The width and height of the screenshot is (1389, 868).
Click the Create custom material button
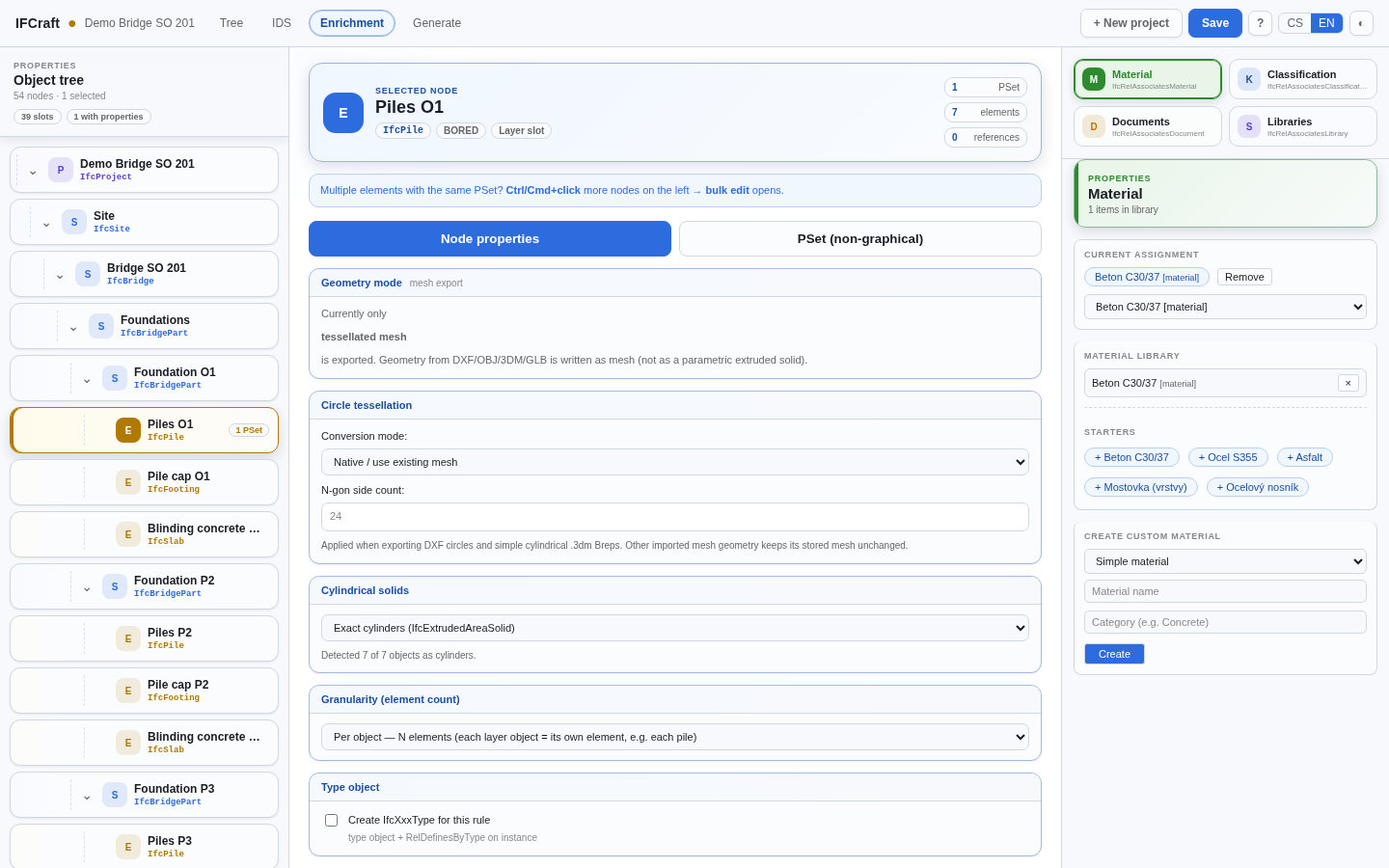click(1114, 654)
